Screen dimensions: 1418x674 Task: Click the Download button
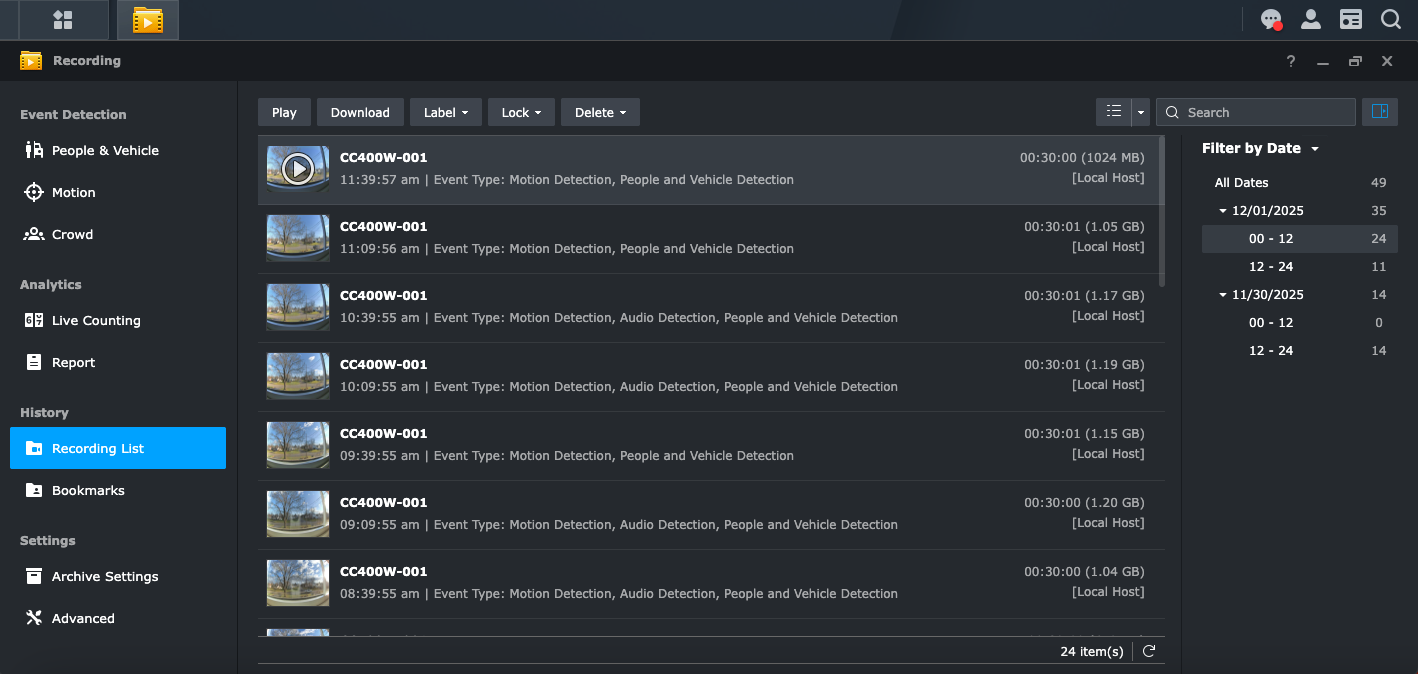[x=360, y=112]
